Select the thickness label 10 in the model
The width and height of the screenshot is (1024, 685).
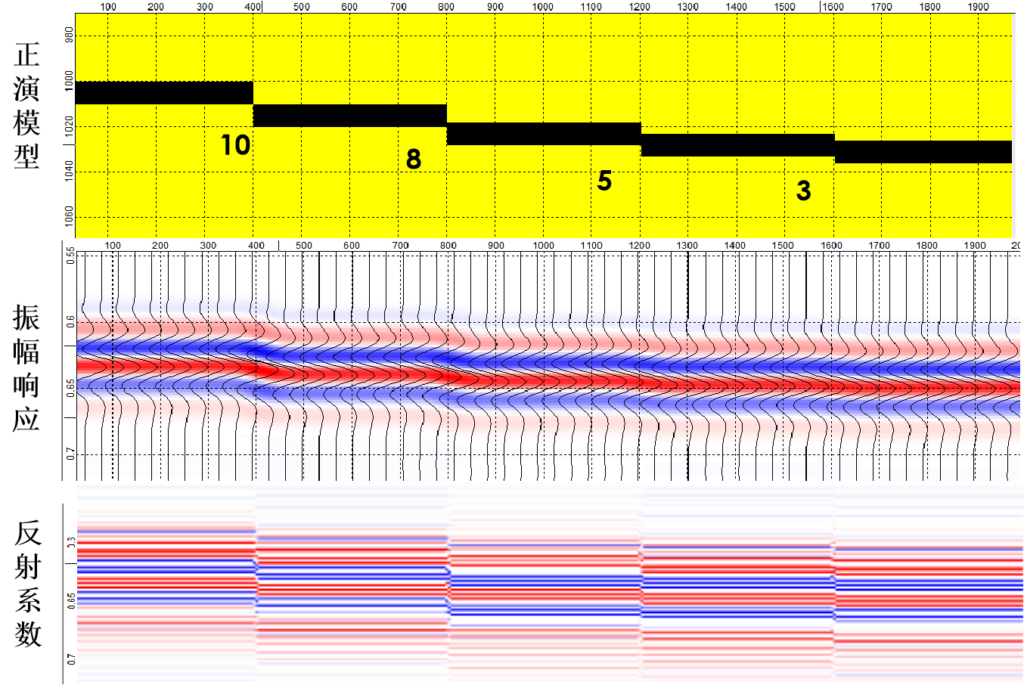(235, 145)
